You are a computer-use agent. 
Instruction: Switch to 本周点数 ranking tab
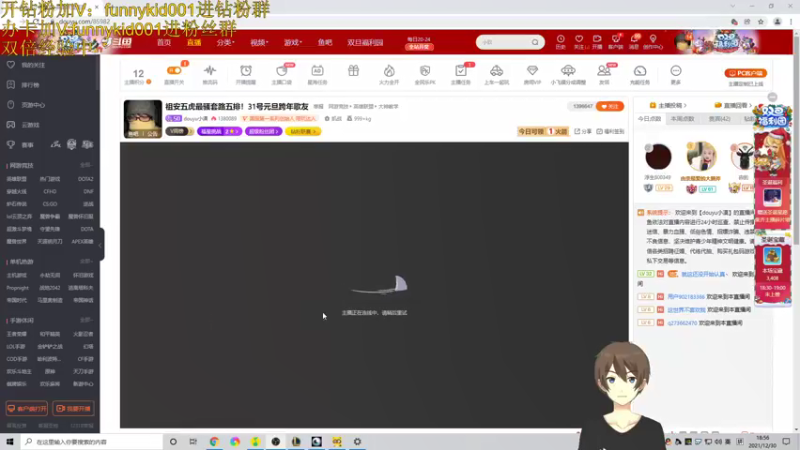(x=683, y=119)
